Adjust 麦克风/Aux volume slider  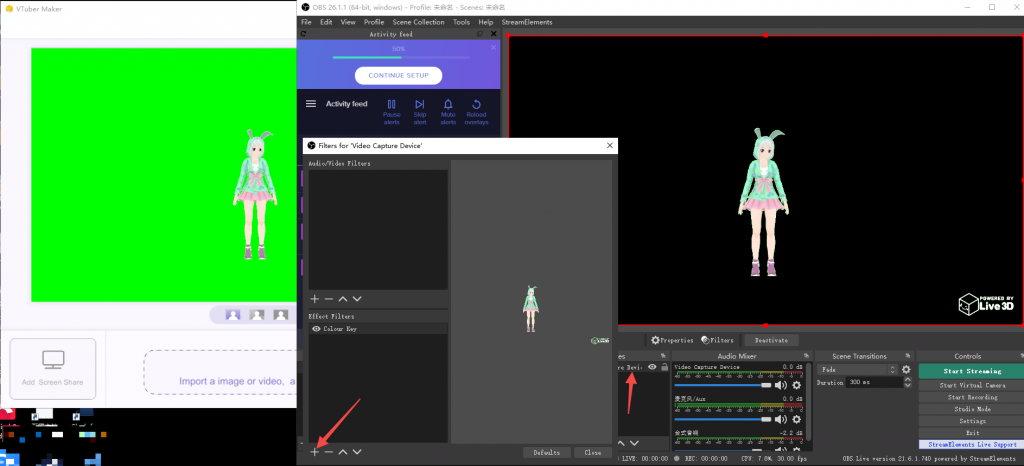[723, 419]
